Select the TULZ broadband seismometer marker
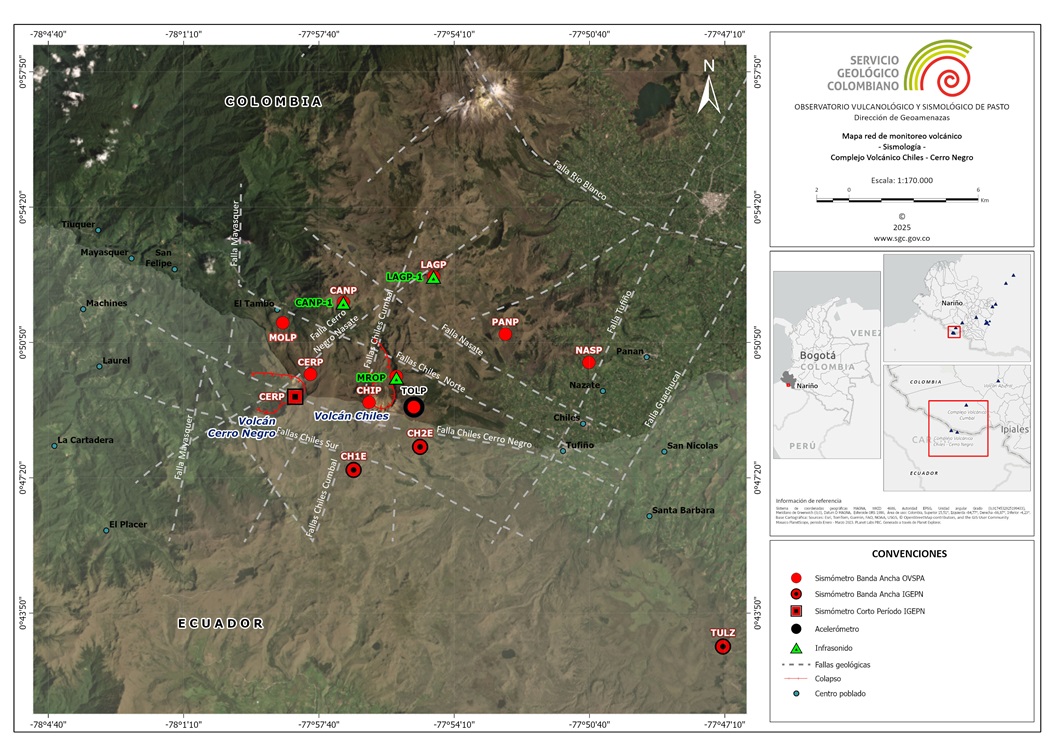1052x744 pixels. [x=723, y=648]
